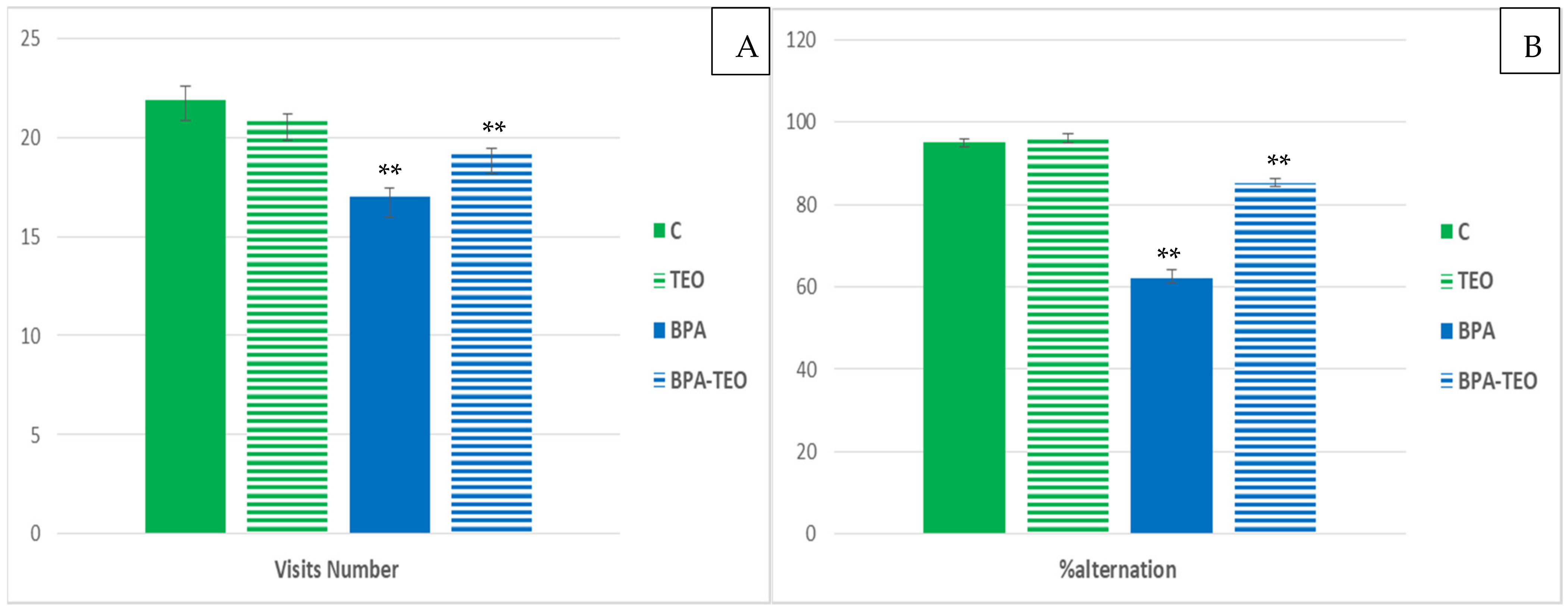
Task: Click the asterisks above the BPA bar in %alternation chart
Action: [x=1169, y=253]
